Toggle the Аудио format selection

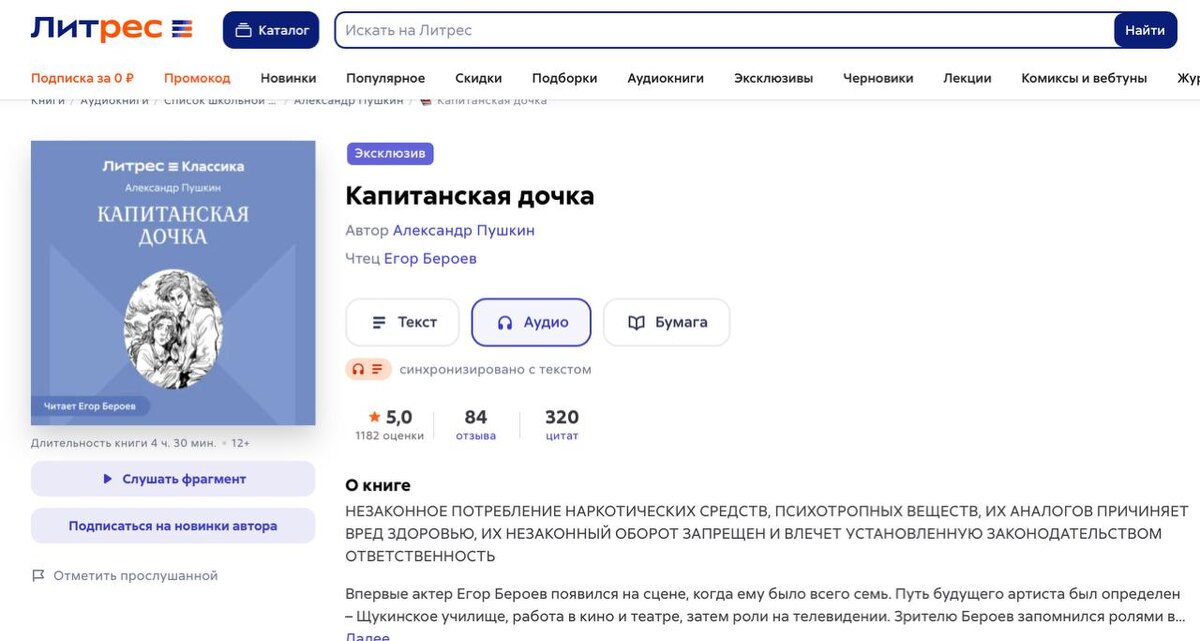pyautogui.click(x=531, y=322)
